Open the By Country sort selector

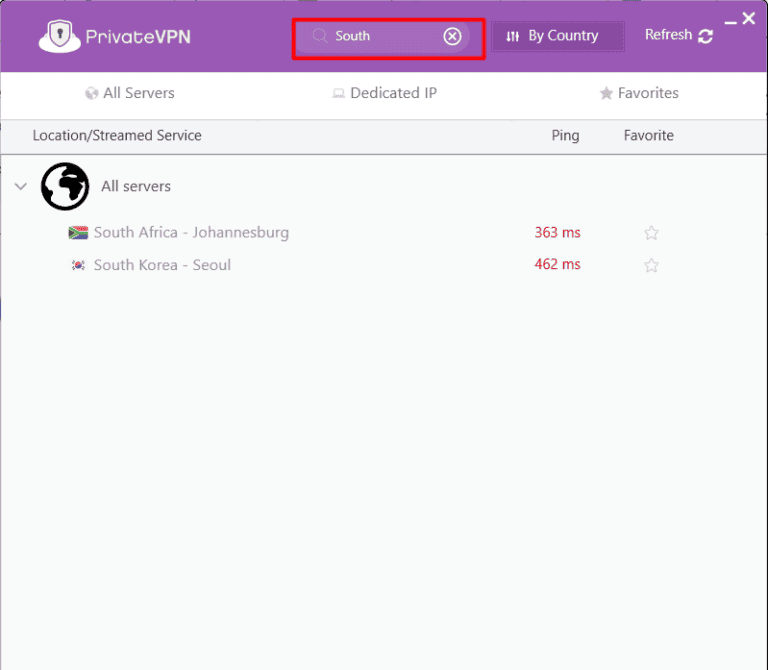(558, 36)
